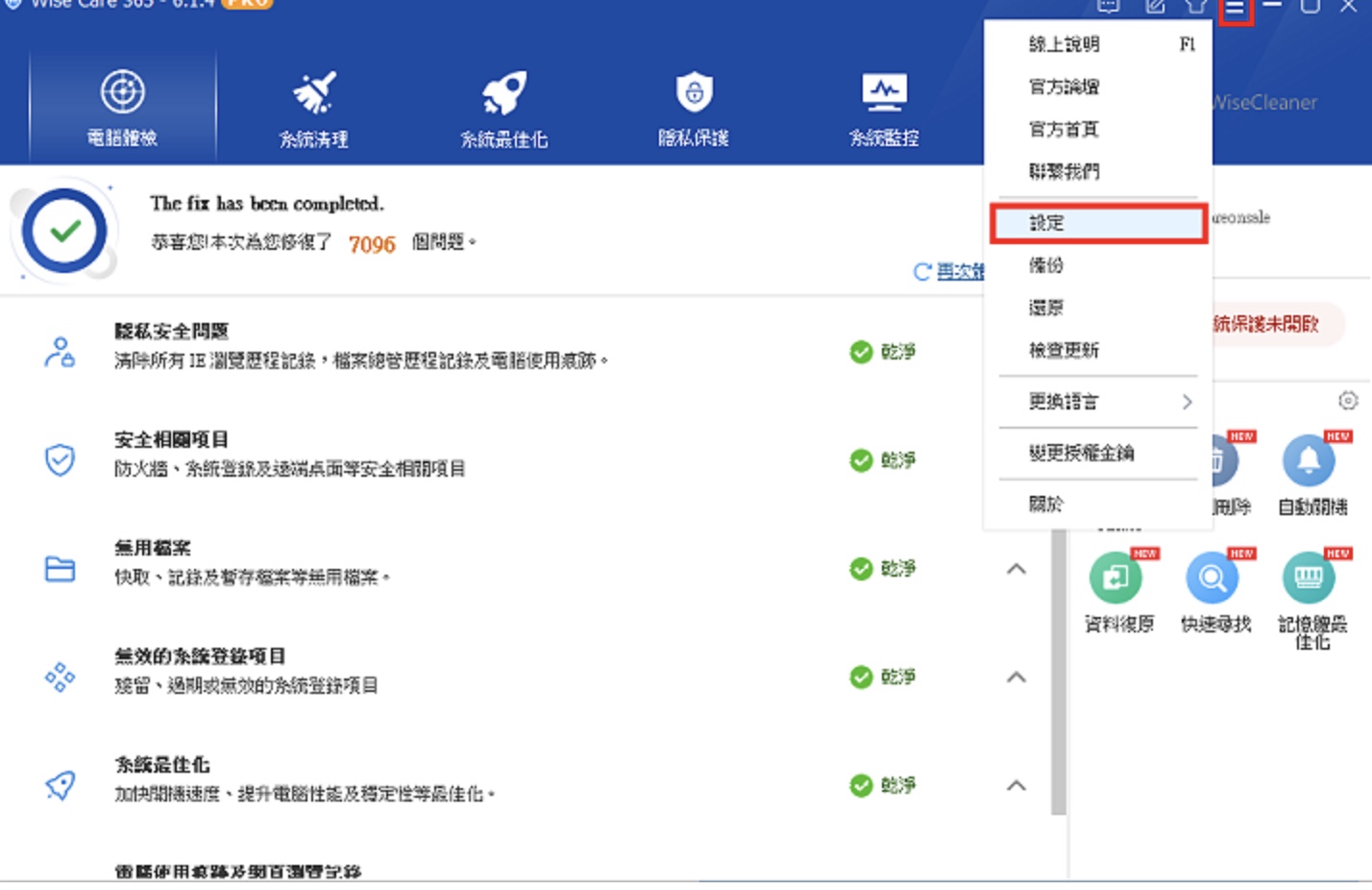Select 檢查更新 in the menu

tap(1098, 350)
